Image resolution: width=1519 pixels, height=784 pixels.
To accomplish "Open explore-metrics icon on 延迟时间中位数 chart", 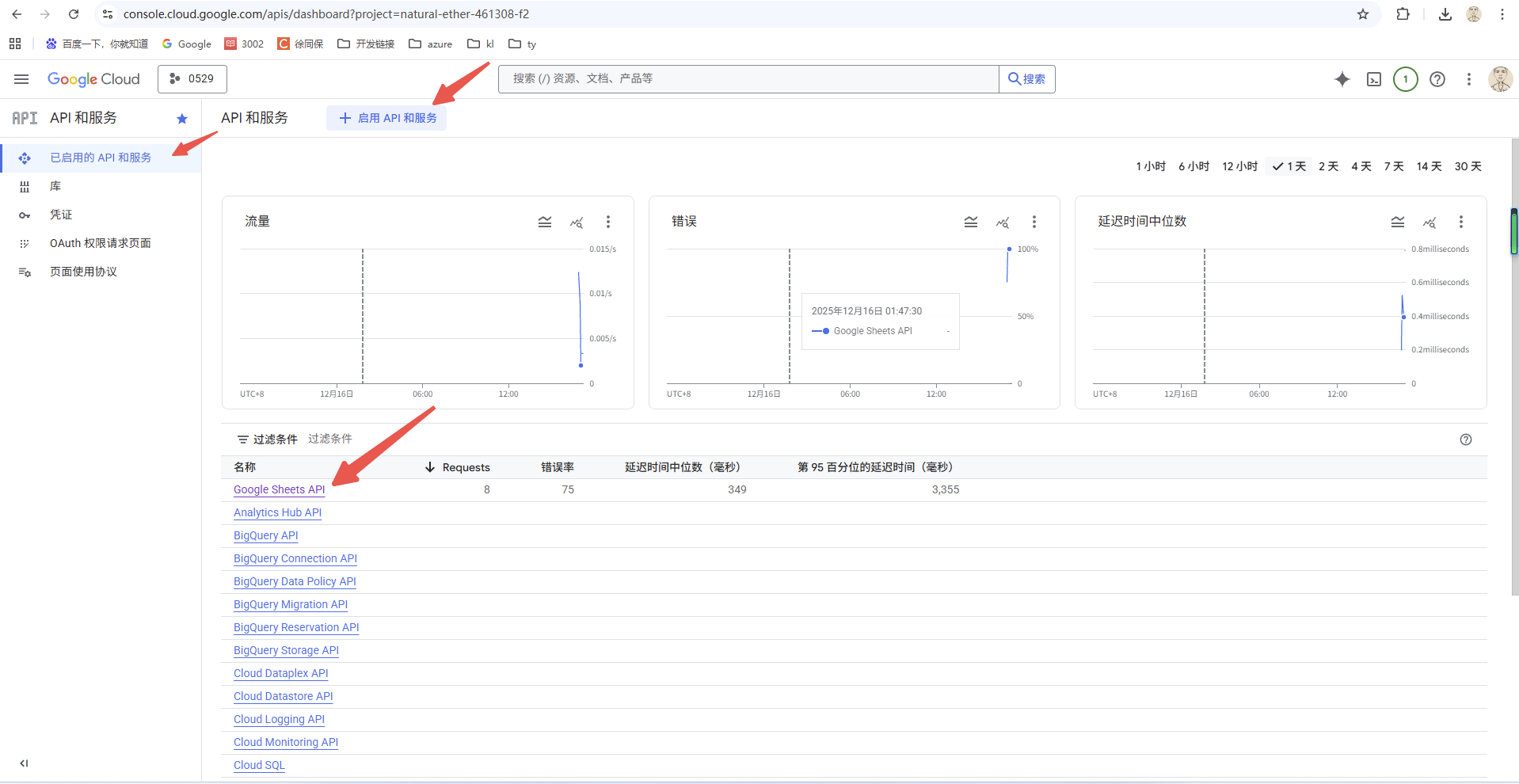I will coord(1430,222).
